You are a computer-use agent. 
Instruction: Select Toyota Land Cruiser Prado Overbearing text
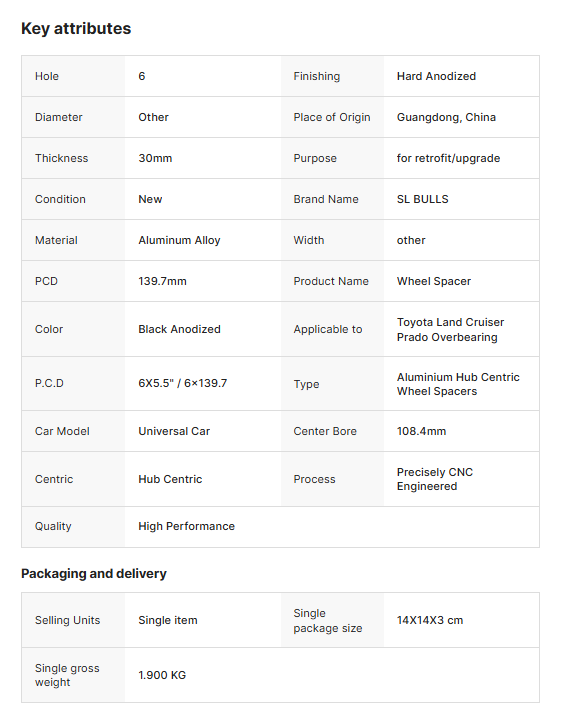click(x=450, y=329)
